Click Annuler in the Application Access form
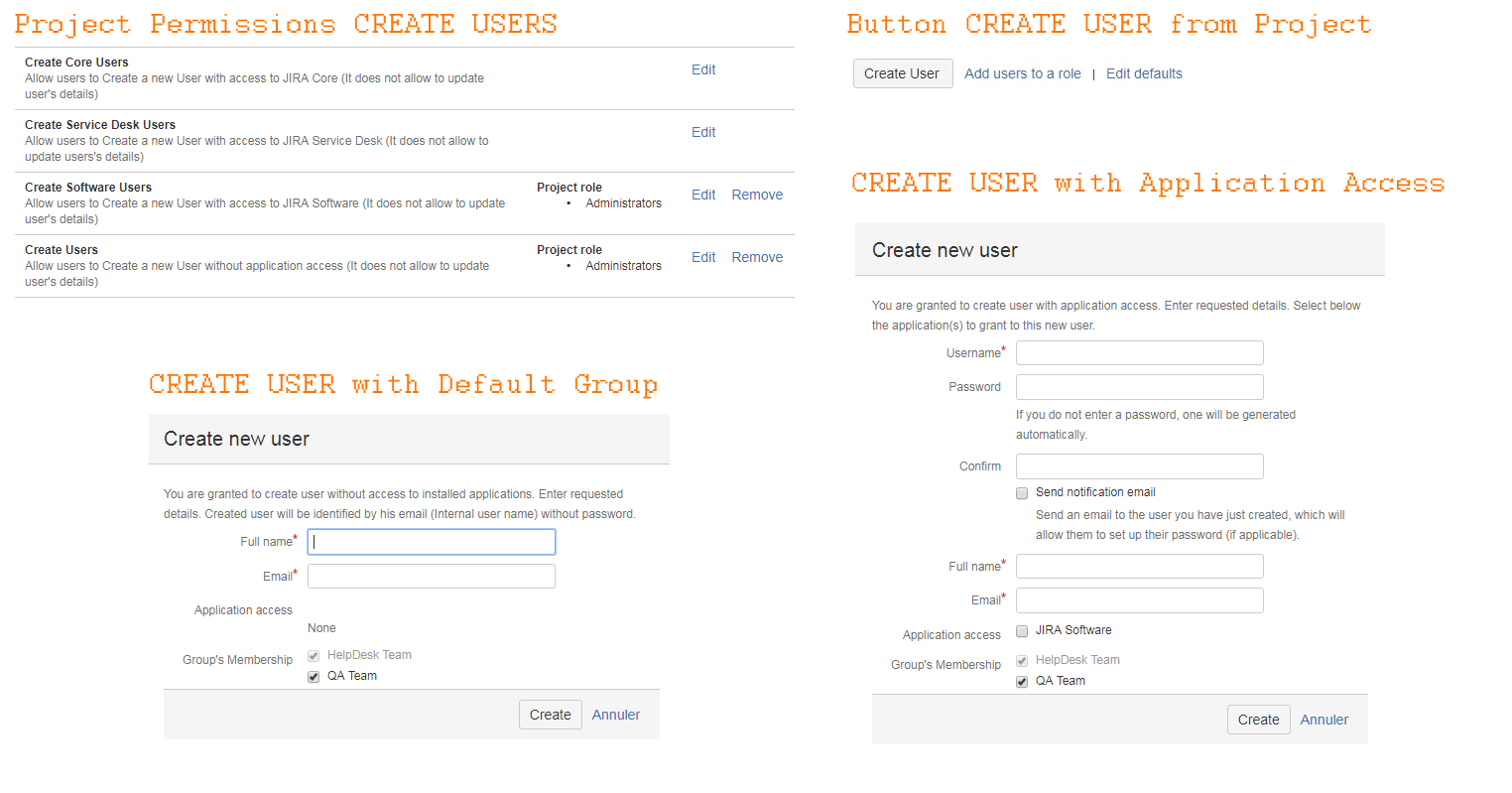The width and height of the screenshot is (1512, 793). pos(1324,720)
